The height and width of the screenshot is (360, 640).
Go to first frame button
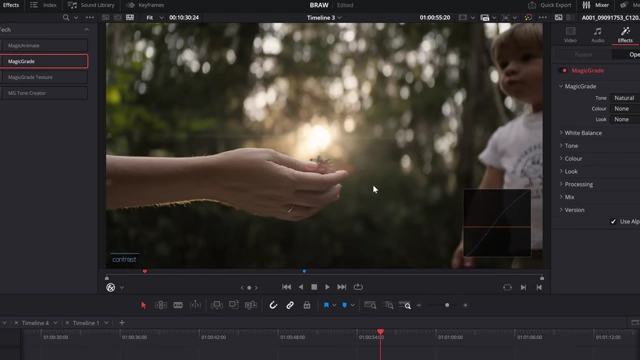(x=287, y=287)
